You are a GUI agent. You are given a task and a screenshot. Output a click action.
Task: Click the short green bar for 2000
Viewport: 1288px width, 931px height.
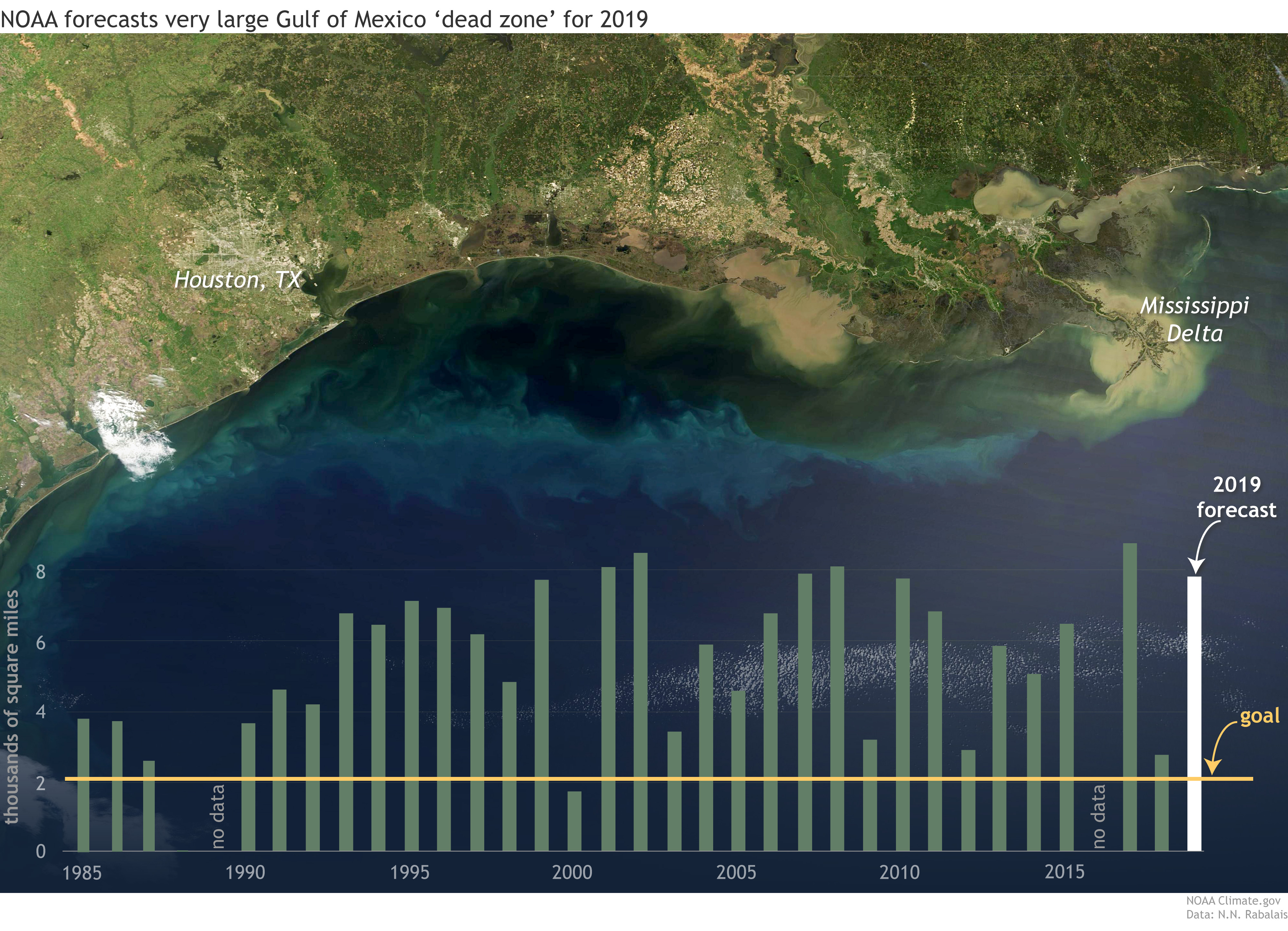pyautogui.click(x=574, y=821)
